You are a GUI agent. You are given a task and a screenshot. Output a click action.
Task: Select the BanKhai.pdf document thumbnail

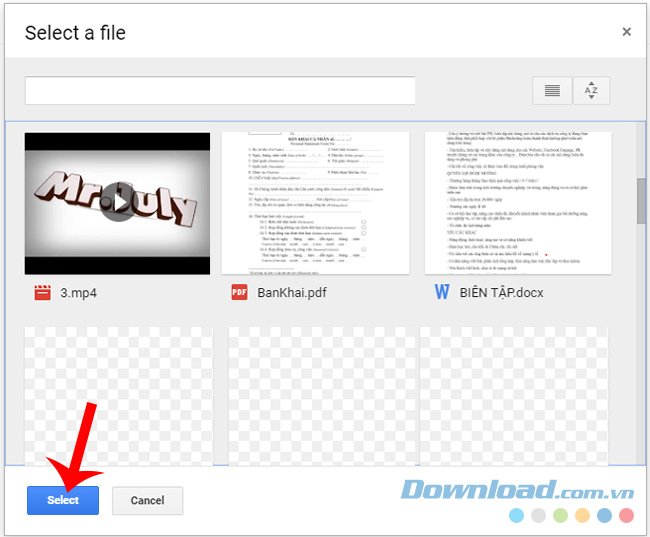click(x=315, y=203)
